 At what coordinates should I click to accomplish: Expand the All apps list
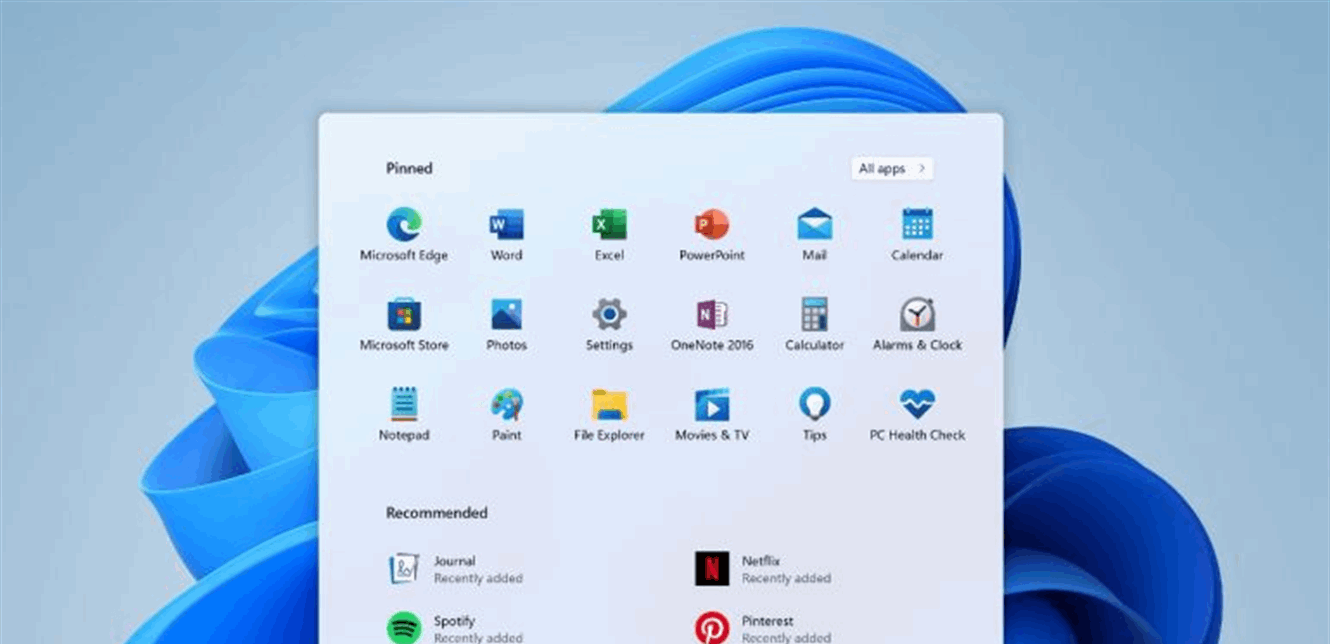890,168
